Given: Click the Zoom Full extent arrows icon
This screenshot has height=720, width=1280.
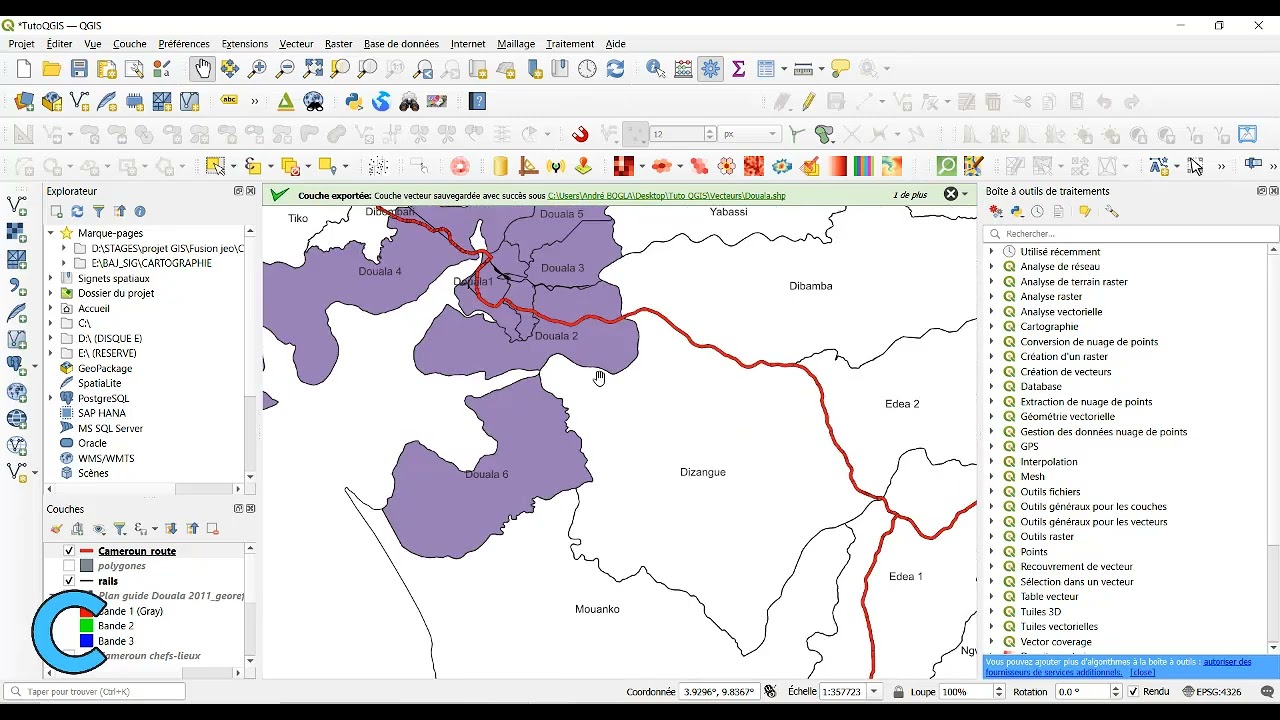Looking at the screenshot, I should [x=313, y=69].
